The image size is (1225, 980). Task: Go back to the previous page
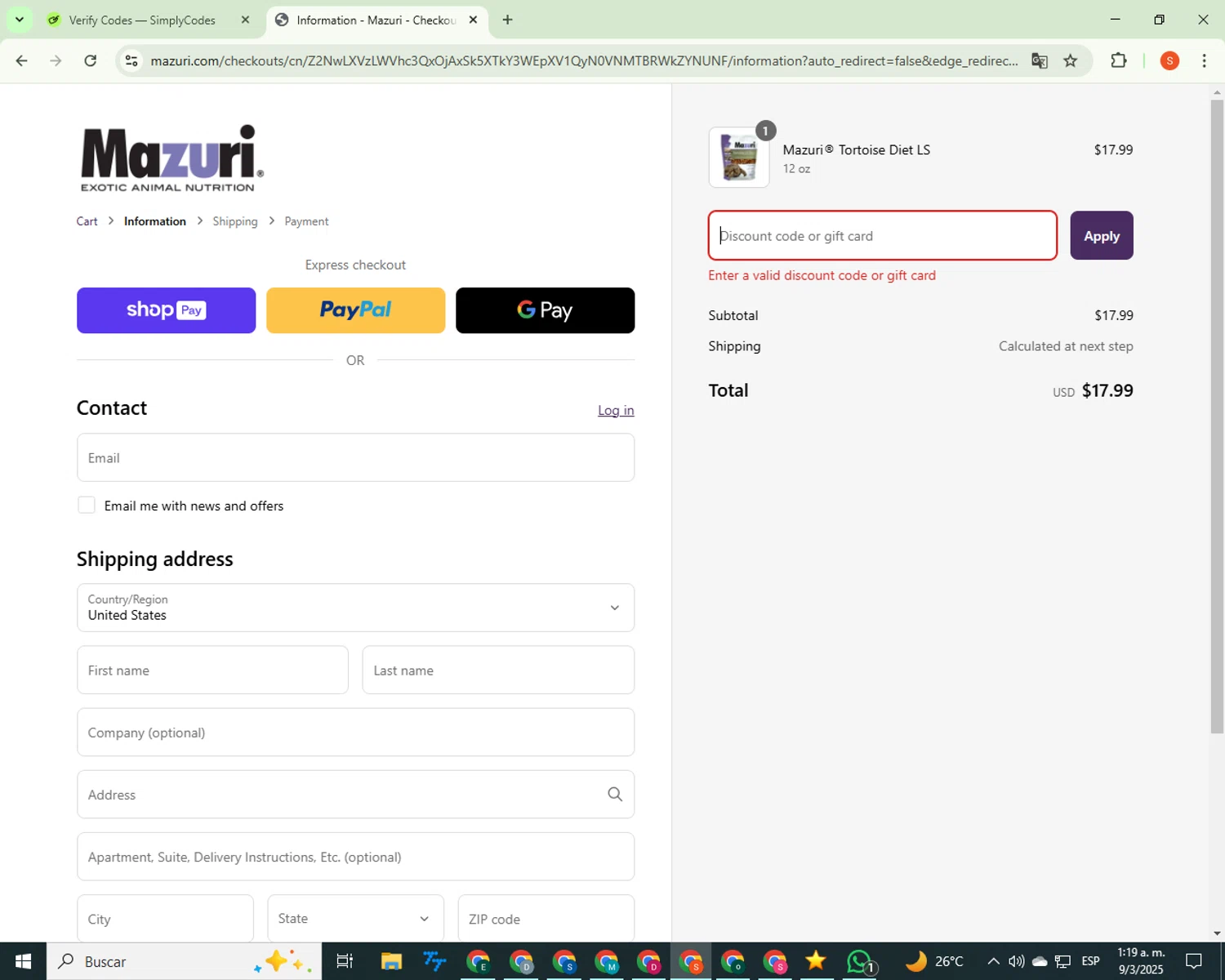tap(22, 60)
